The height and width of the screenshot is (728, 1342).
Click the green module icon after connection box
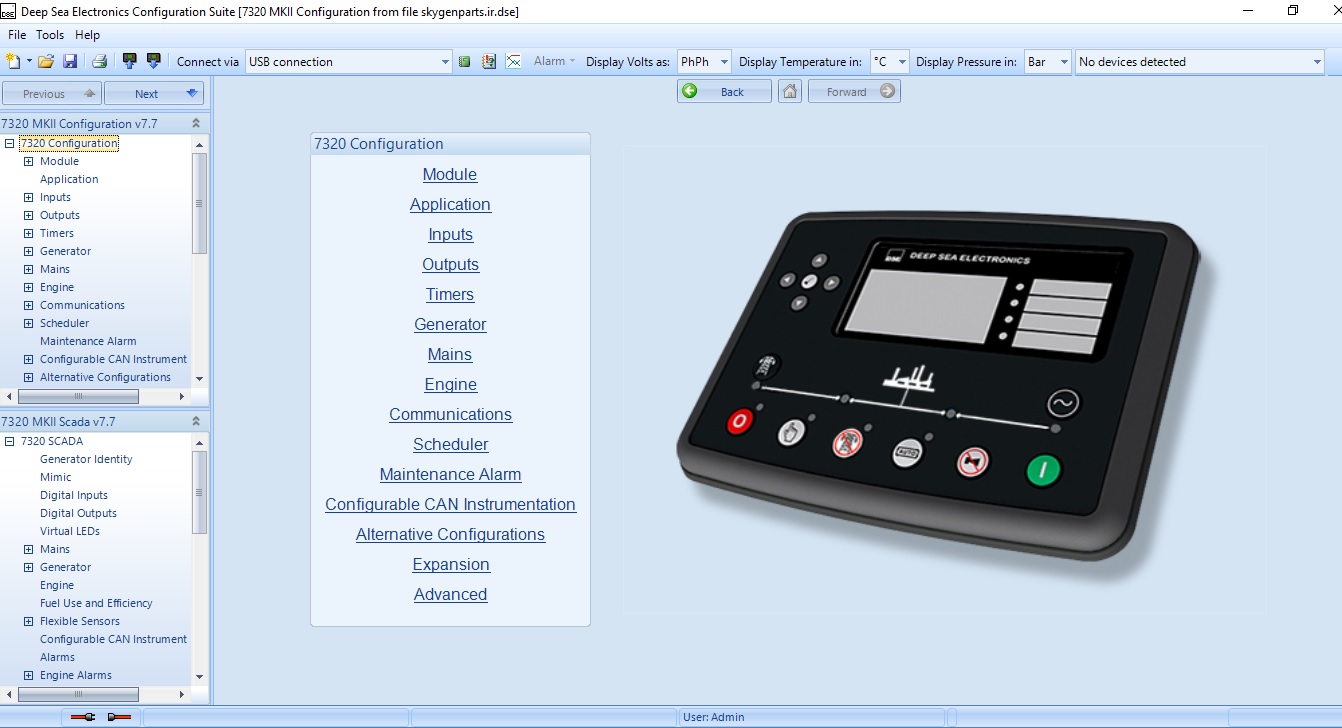pyautogui.click(x=464, y=61)
